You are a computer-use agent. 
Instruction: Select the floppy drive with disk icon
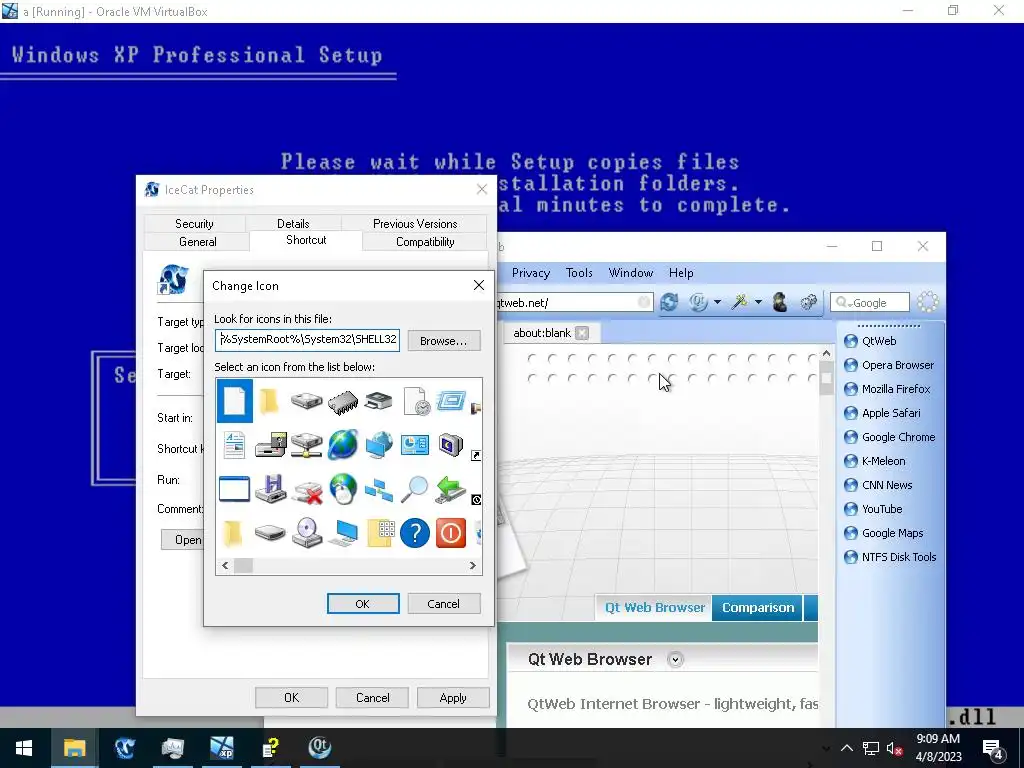tap(270, 445)
